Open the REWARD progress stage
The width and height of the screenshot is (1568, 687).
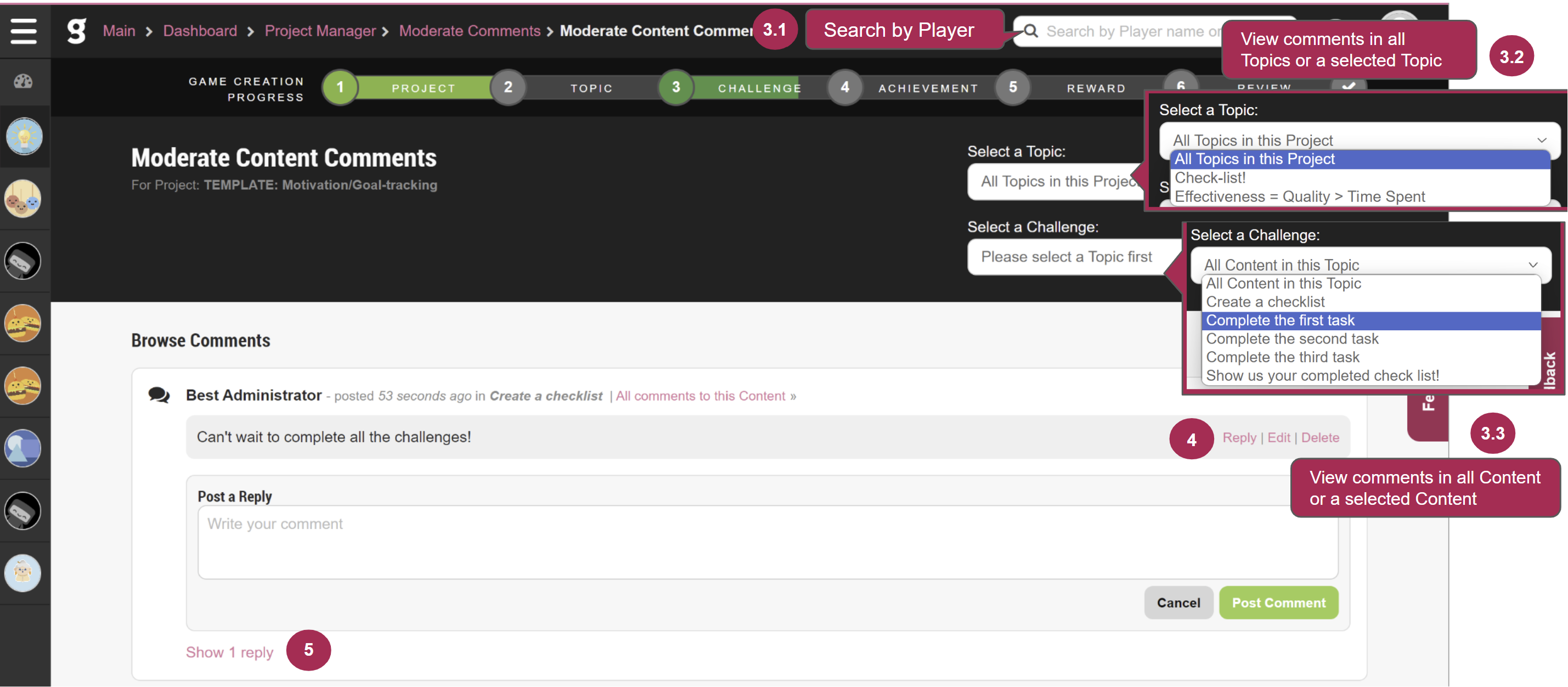coord(1096,88)
